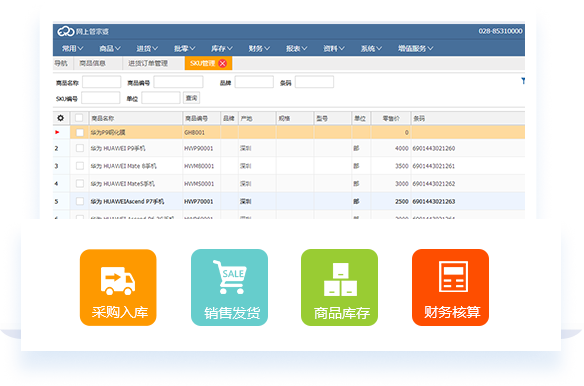Select the 华为P9钢化膜 product name cell
584x386 pixels.
tap(136, 132)
